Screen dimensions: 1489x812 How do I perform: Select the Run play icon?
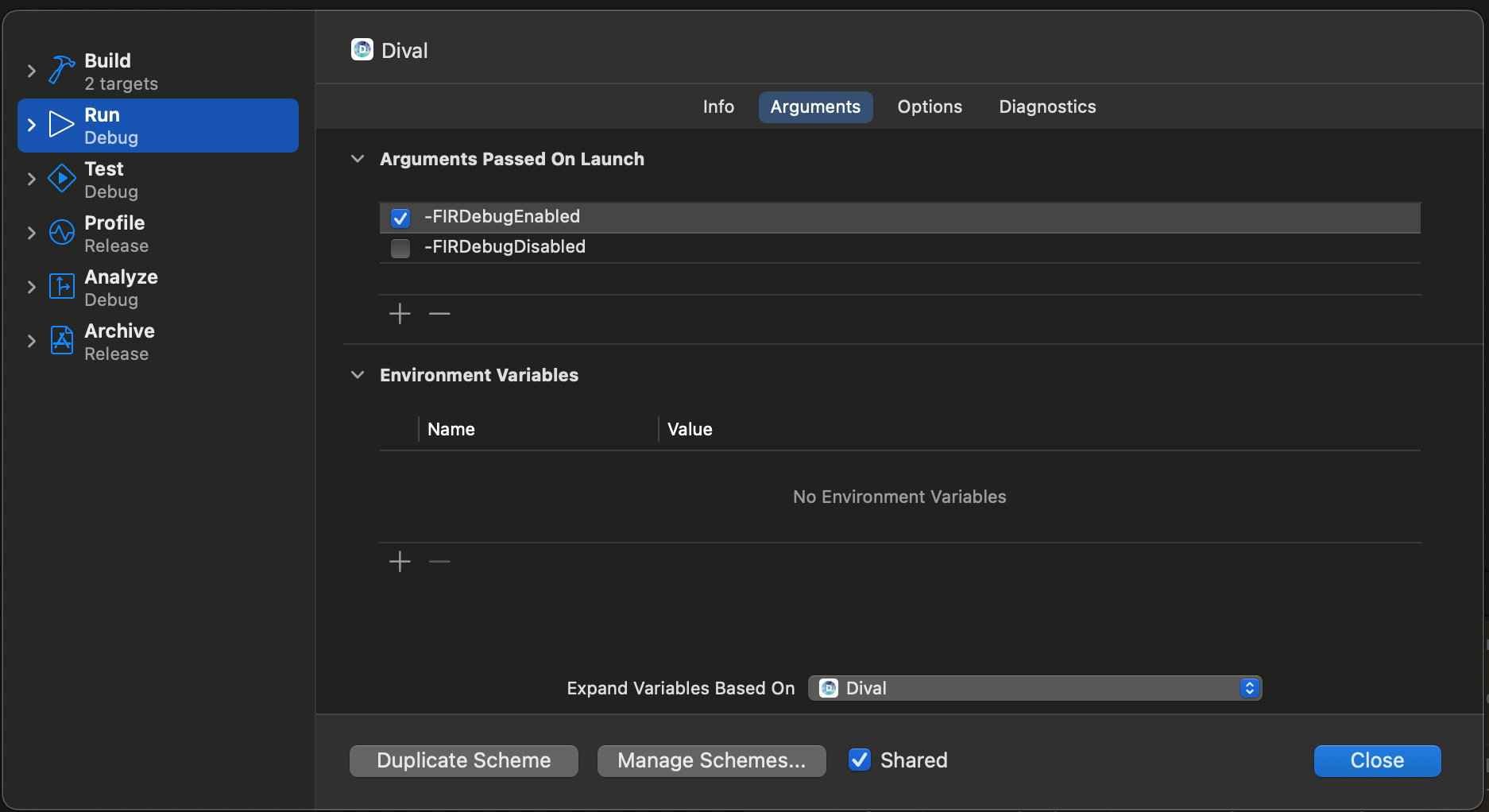[61, 125]
